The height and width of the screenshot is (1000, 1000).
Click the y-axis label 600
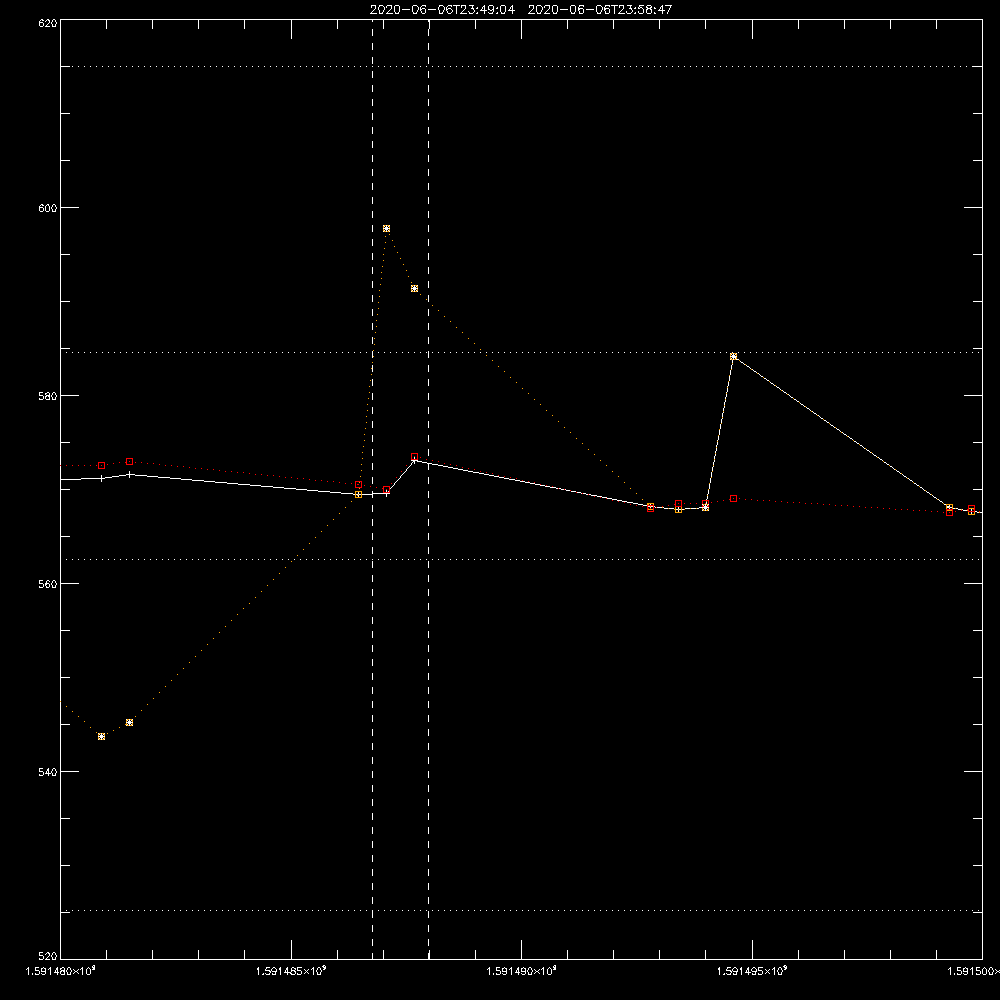pos(48,208)
